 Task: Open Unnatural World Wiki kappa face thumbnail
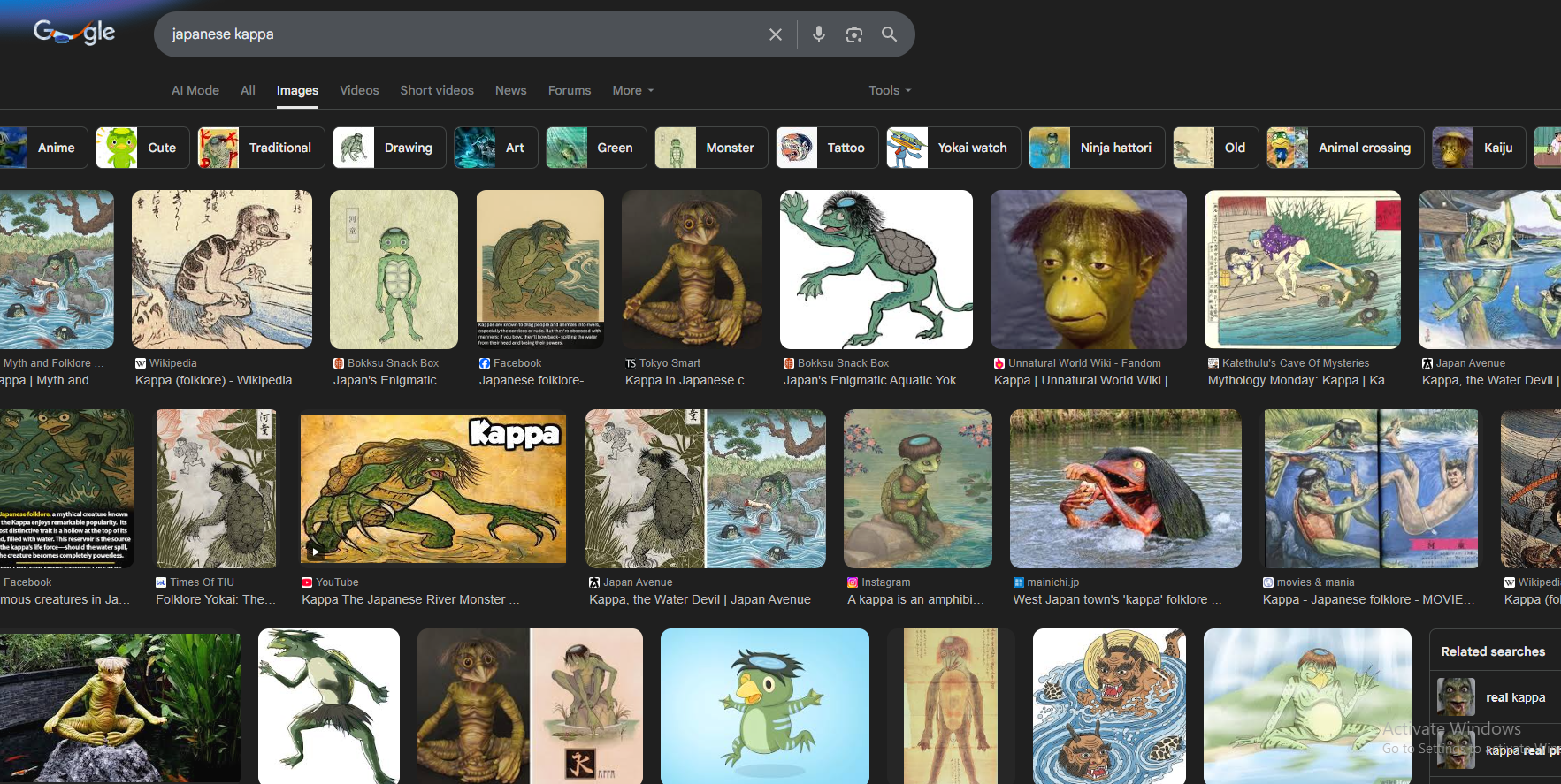pos(1089,270)
